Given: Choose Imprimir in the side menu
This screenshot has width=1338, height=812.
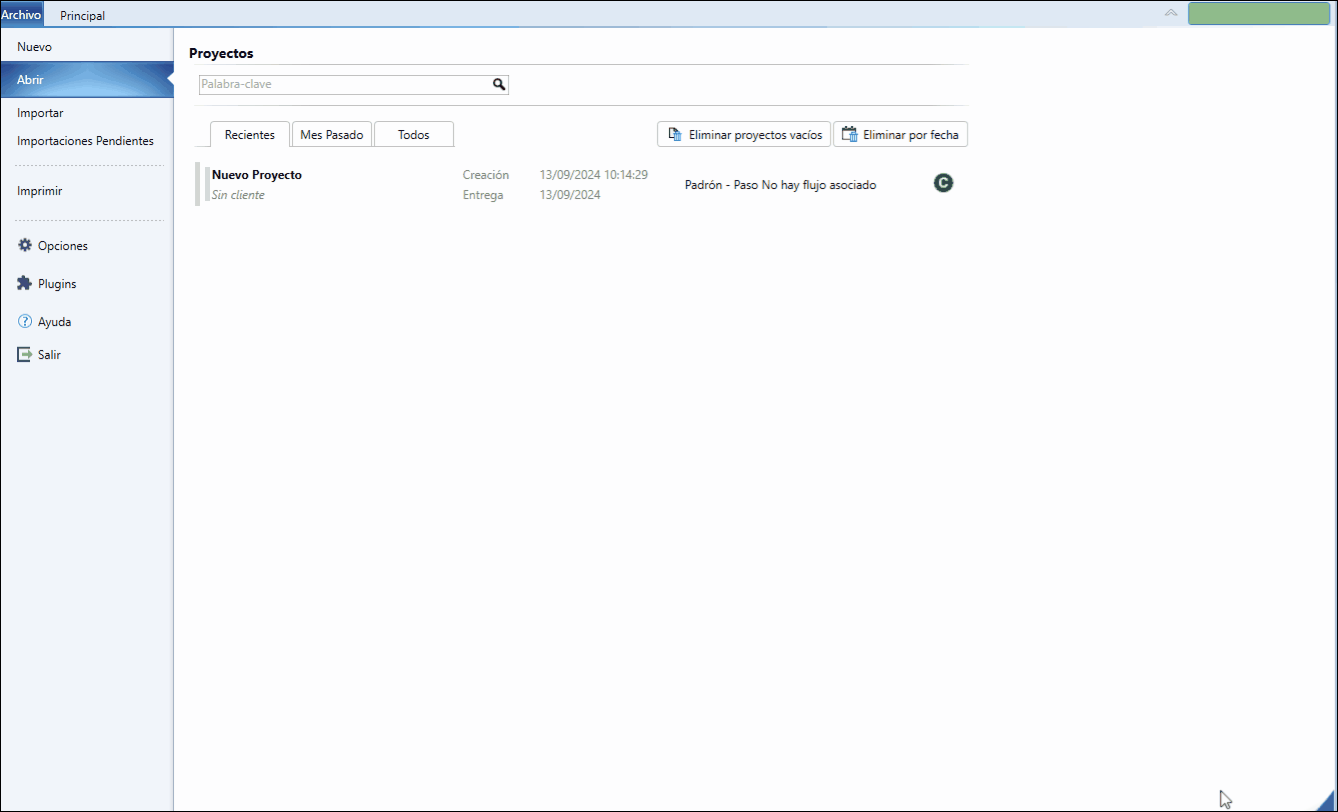Looking at the screenshot, I should pyautogui.click(x=87, y=191).
